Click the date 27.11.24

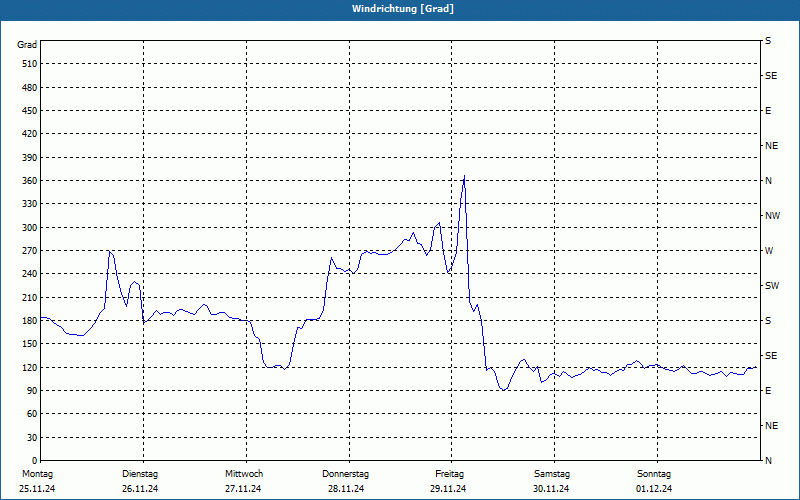(243, 489)
